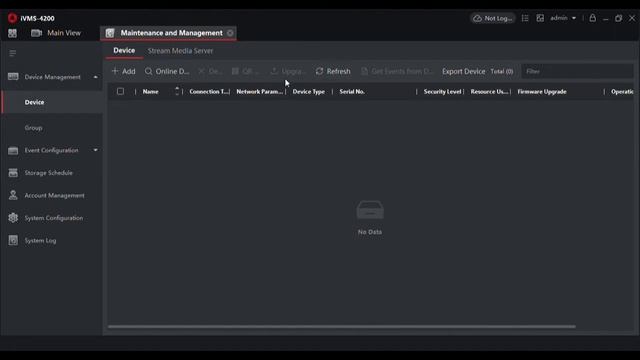Screen dimensions: 640x360
Task: Click the Add device button
Action: (124, 71)
